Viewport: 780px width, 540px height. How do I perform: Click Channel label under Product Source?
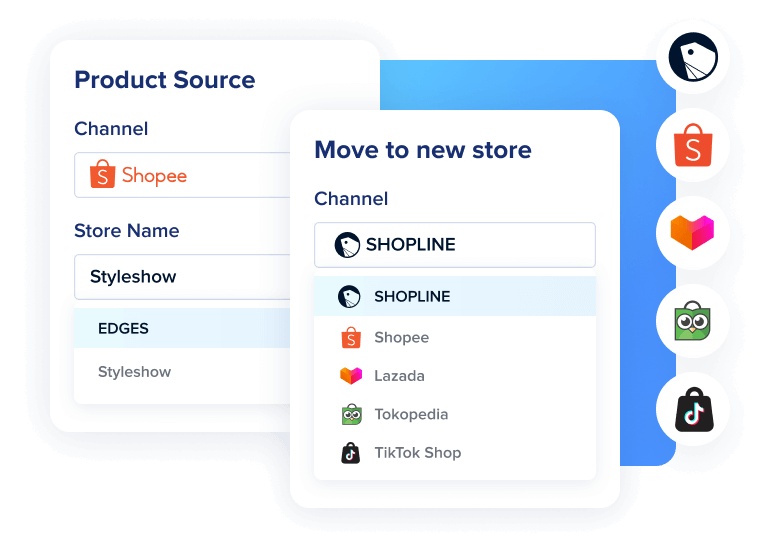pyautogui.click(x=111, y=129)
